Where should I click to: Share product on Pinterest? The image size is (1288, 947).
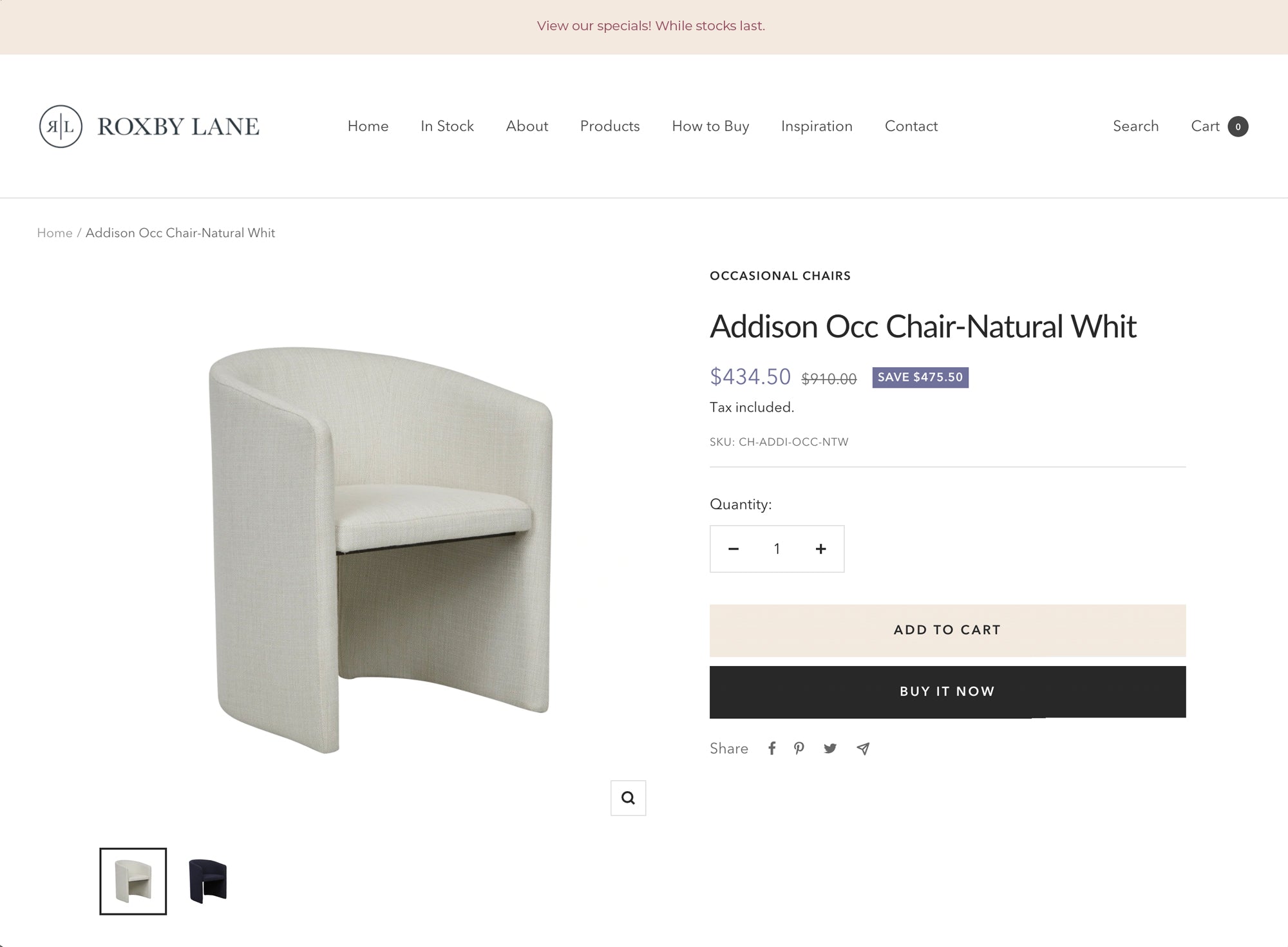(x=799, y=748)
